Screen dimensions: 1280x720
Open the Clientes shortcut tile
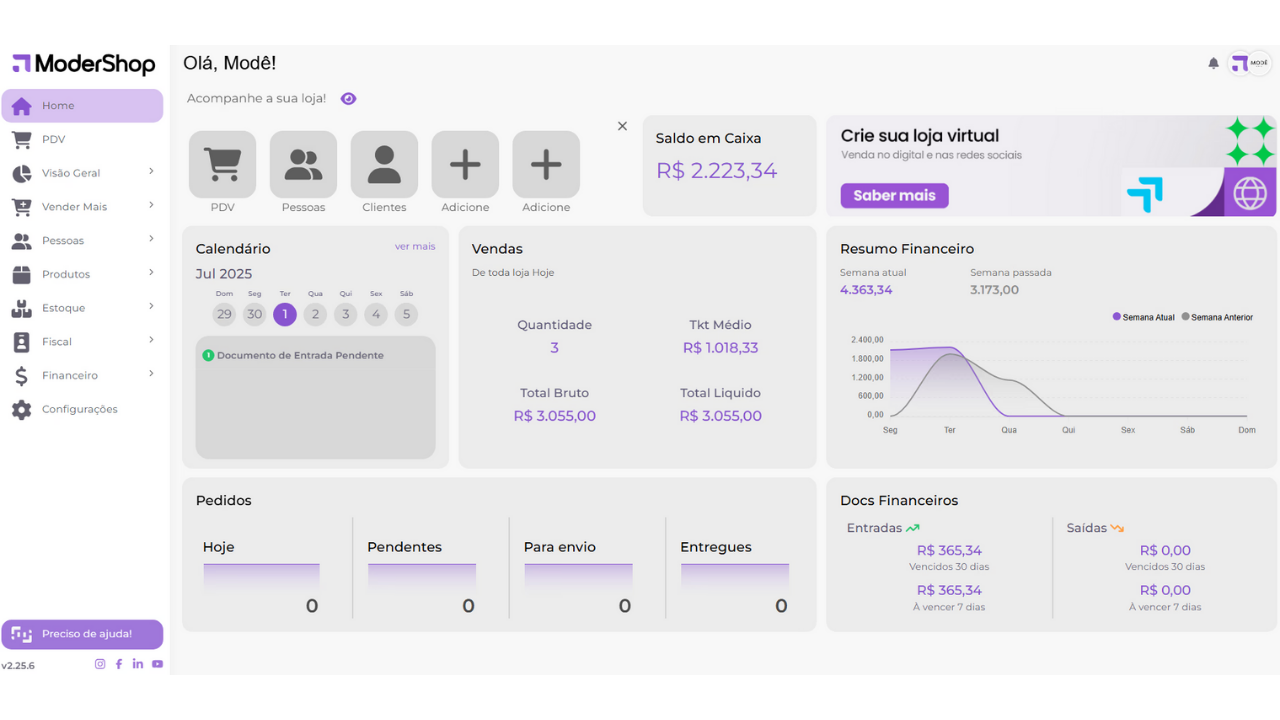[x=384, y=165]
